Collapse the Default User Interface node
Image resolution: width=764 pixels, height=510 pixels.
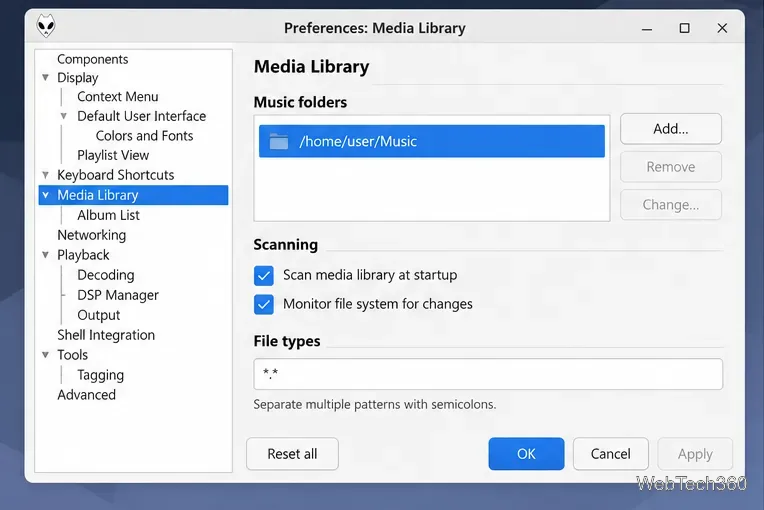63,116
